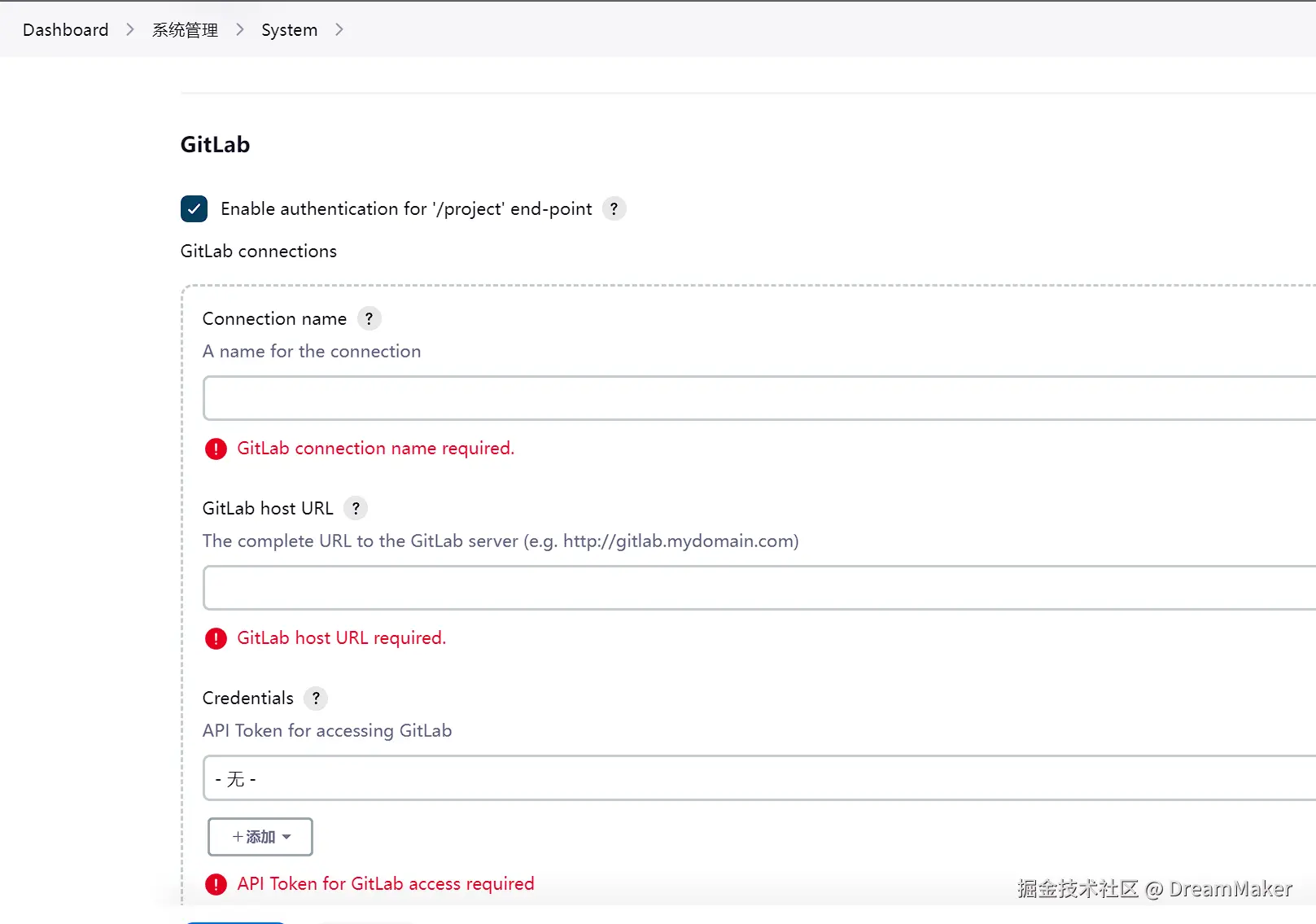The height and width of the screenshot is (924, 1316).
Task: Click into the GitLab host URL field
Action: 757,588
